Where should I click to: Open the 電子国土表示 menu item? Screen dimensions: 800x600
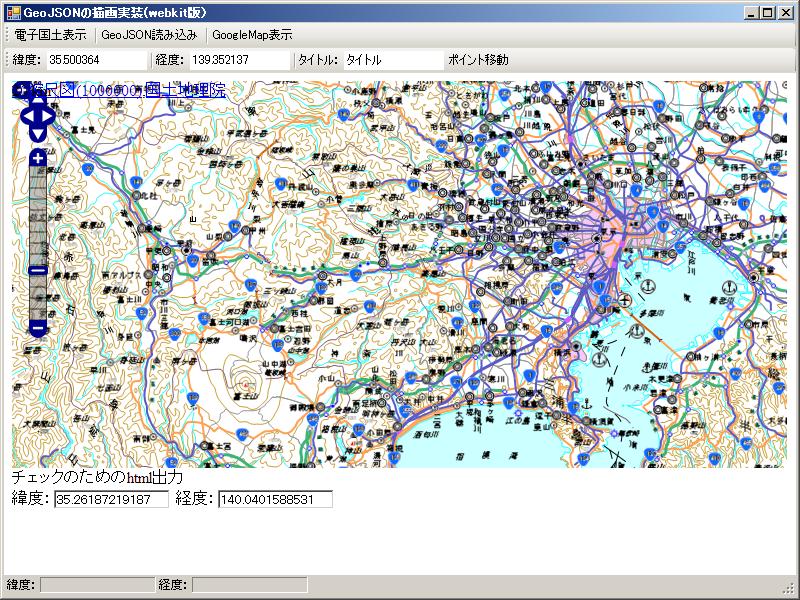pos(50,34)
